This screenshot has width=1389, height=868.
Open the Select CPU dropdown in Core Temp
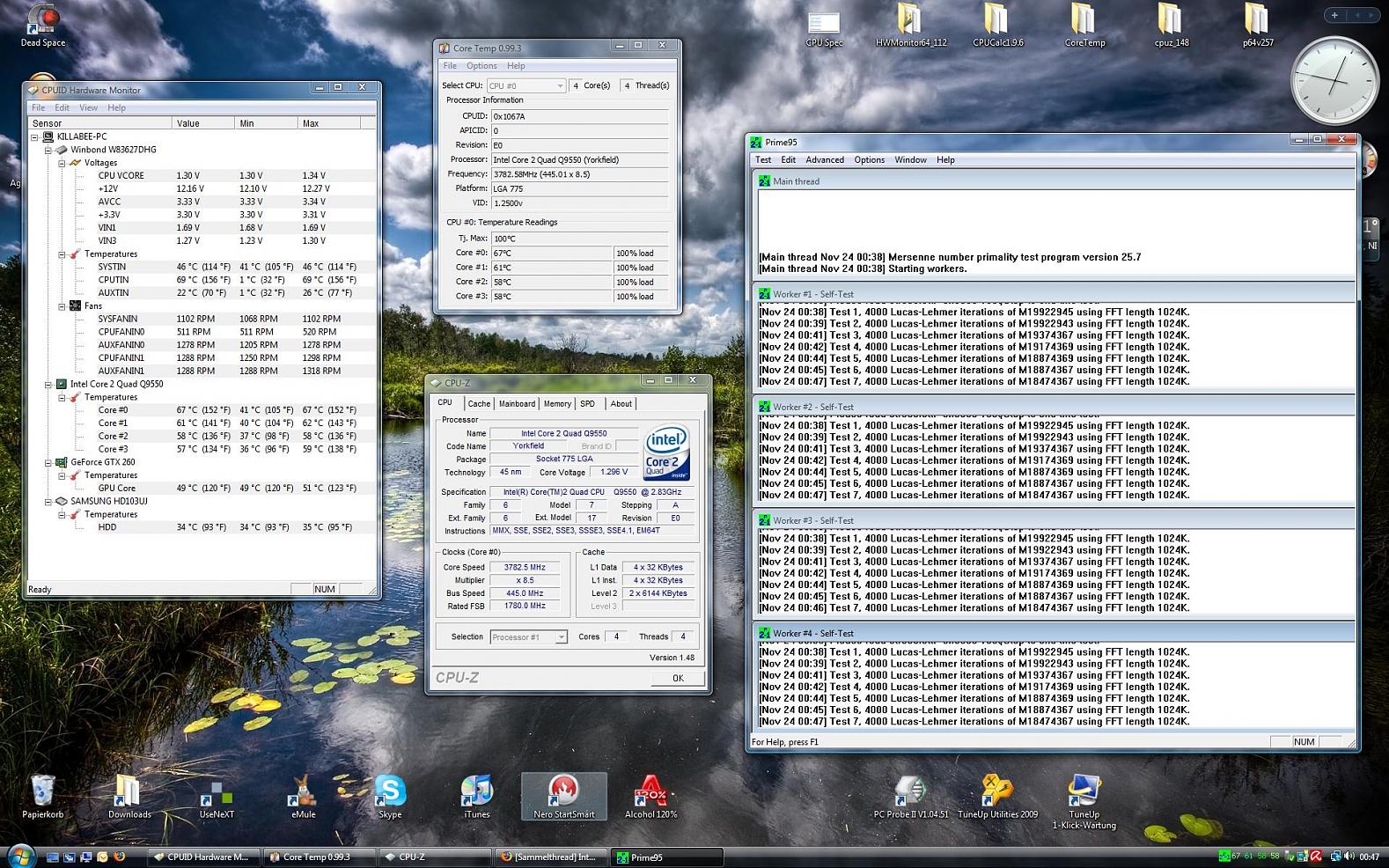pyautogui.click(x=526, y=85)
